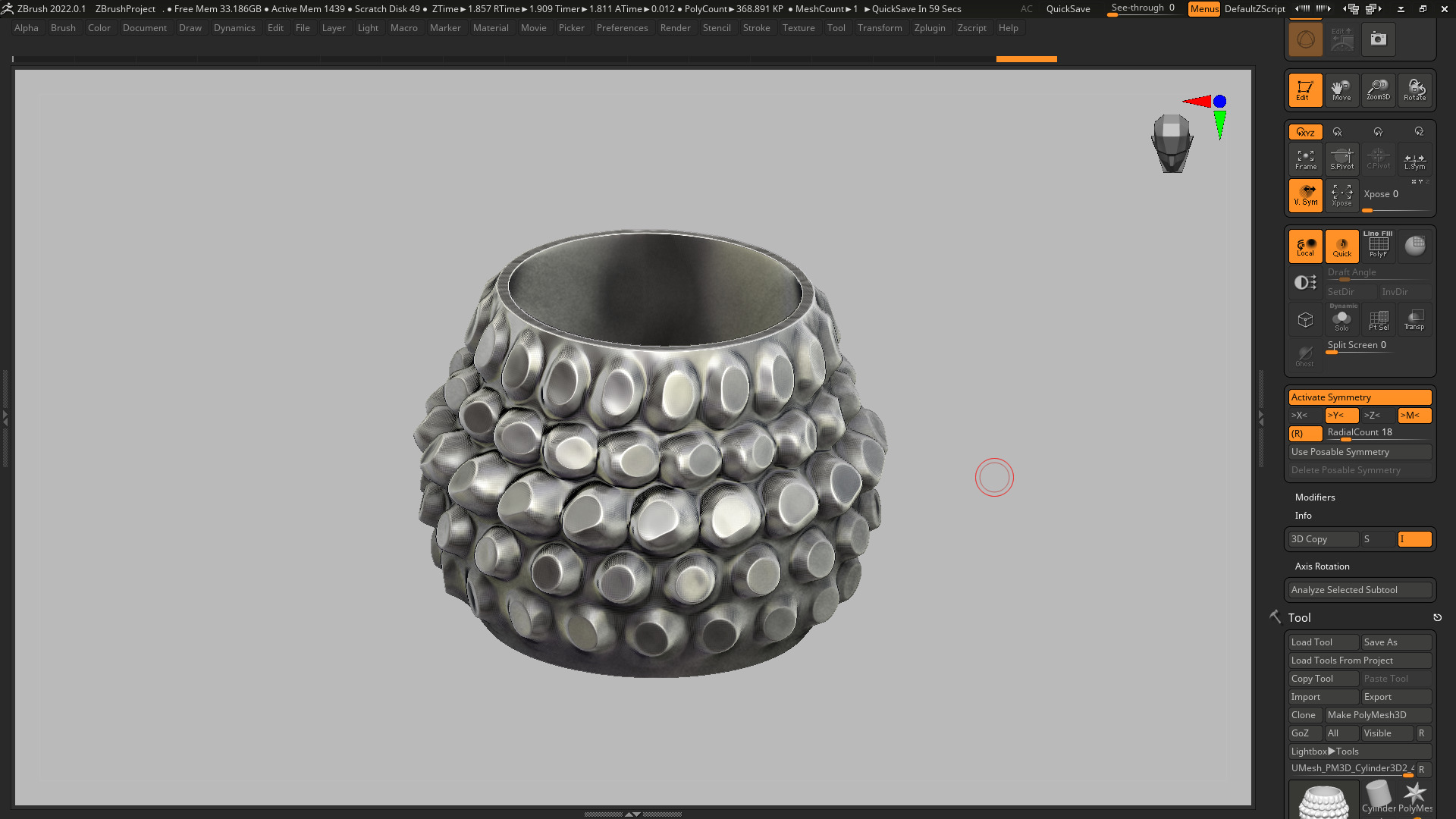Screen dimensions: 1456x819
Task: Click the ZBrush logo in title bar
Action: [x=8, y=9]
